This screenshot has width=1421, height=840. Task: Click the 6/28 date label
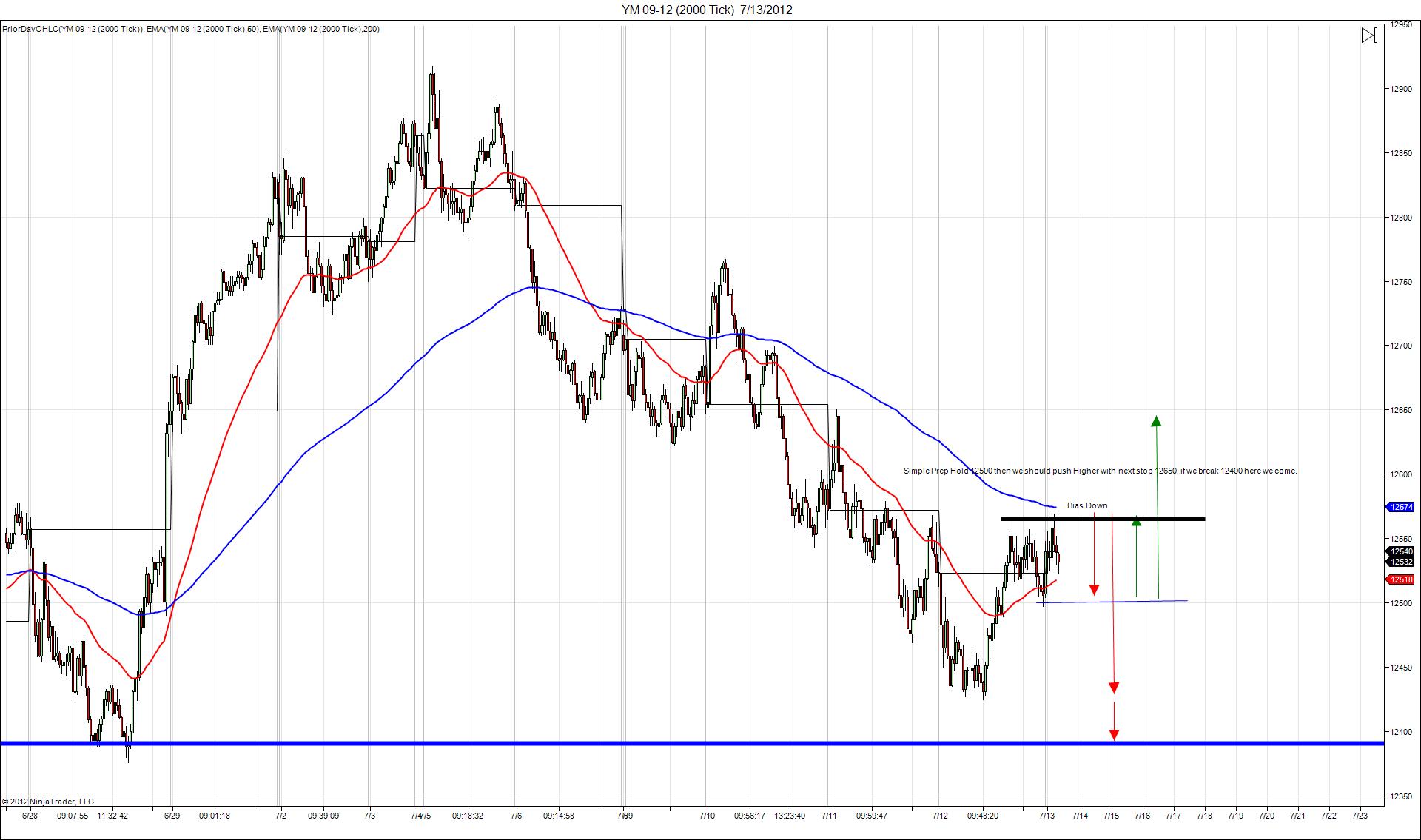coord(30,816)
